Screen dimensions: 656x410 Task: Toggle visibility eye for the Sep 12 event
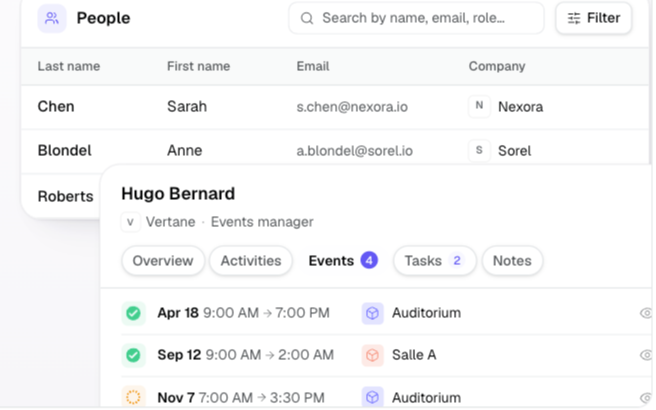[x=646, y=355]
